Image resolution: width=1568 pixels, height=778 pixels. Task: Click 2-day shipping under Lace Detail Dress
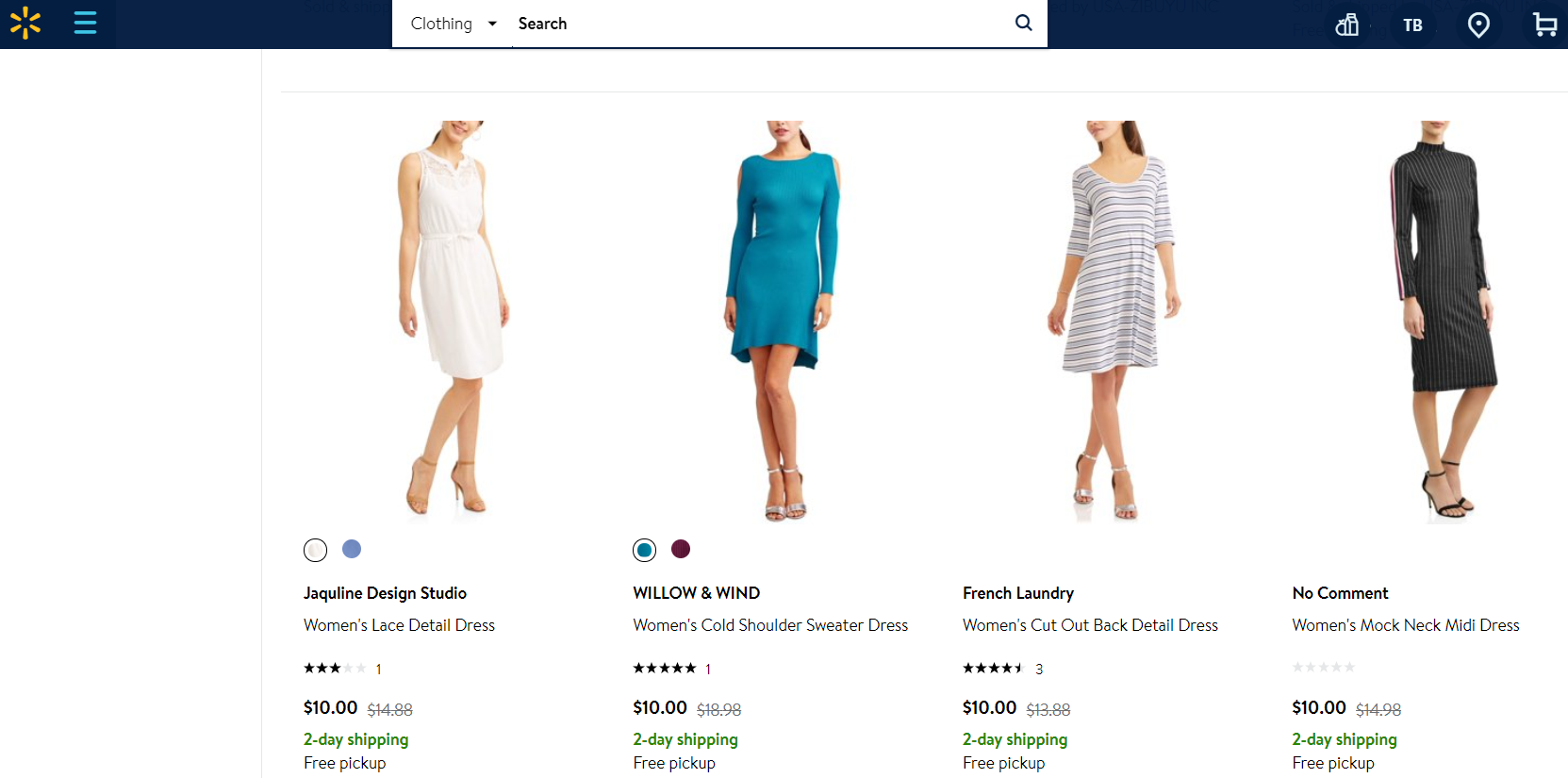[x=355, y=739]
